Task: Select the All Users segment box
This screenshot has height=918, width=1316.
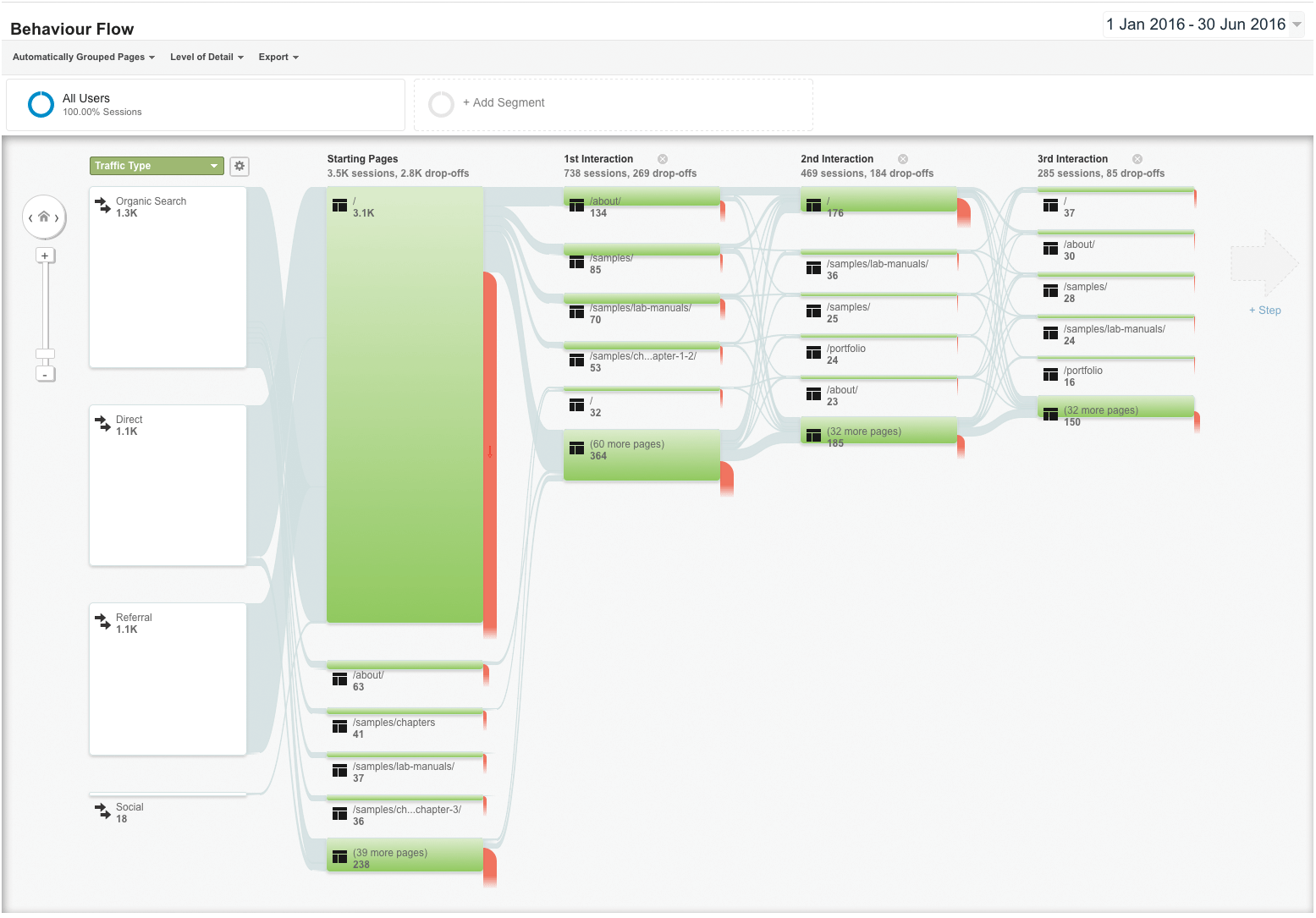Action: point(205,105)
